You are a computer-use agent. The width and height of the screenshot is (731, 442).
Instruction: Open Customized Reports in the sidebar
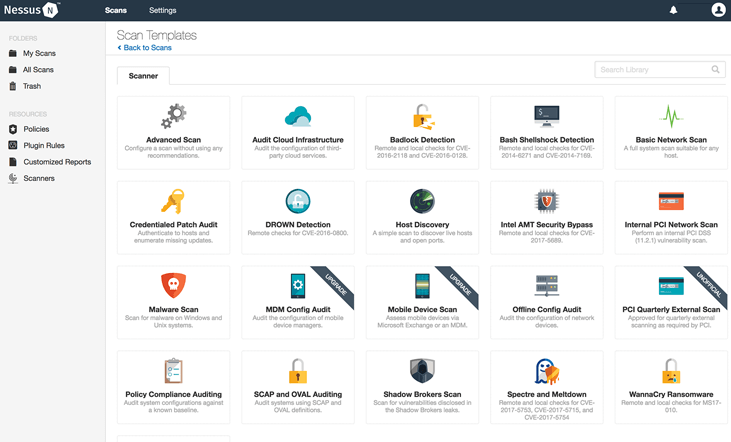[57, 162]
